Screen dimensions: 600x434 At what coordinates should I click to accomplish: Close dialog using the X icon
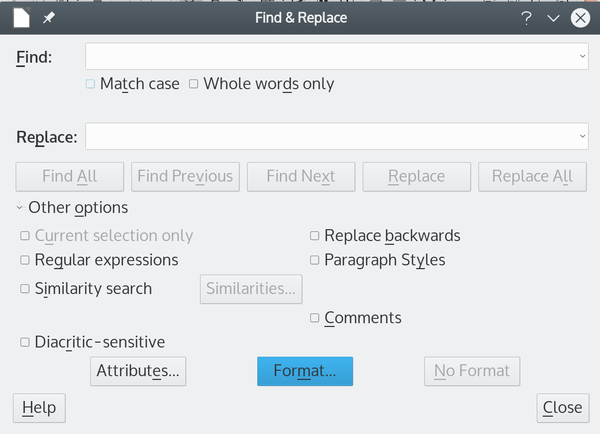580,18
